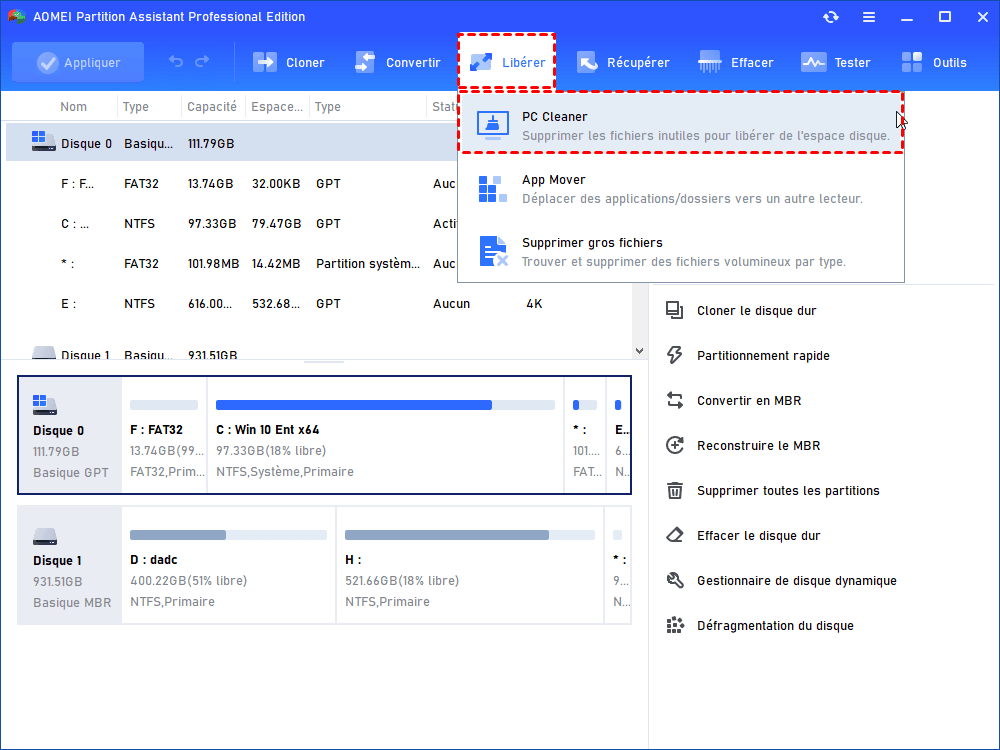
Task: Select C: NTFS 97.33GB partition row
Action: point(232,224)
